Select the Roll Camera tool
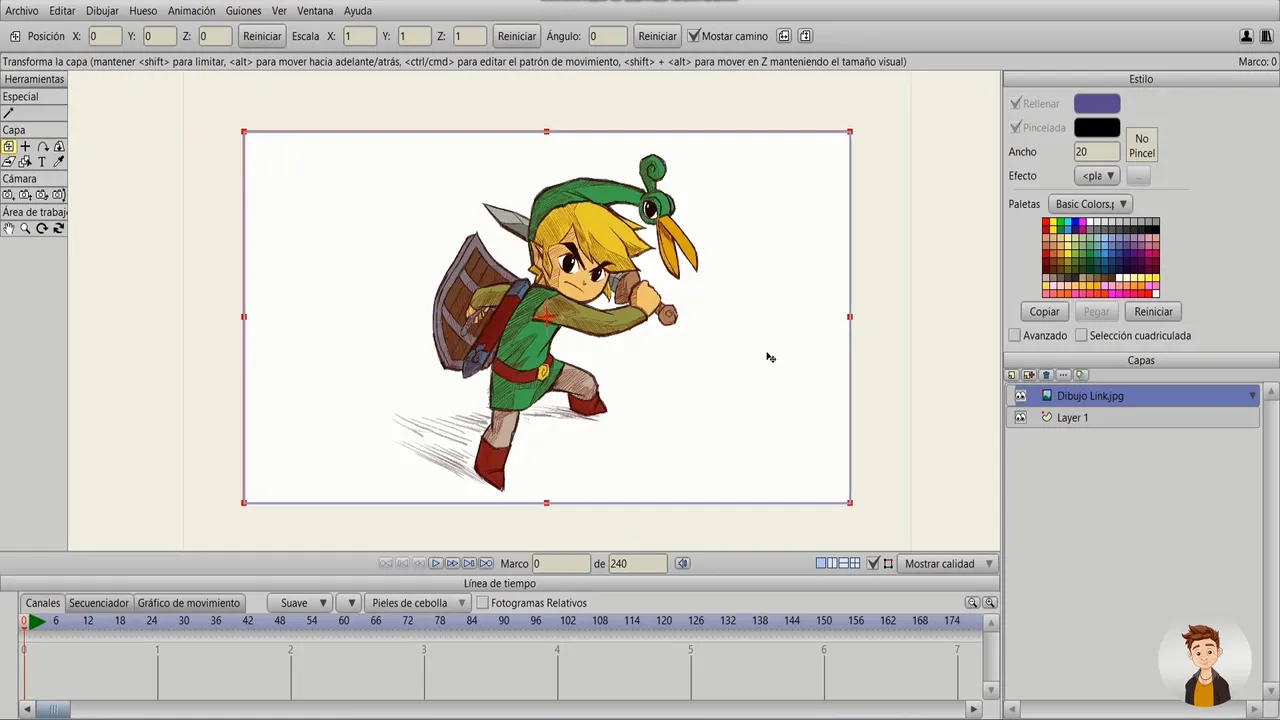1280x720 pixels. coord(42,195)
